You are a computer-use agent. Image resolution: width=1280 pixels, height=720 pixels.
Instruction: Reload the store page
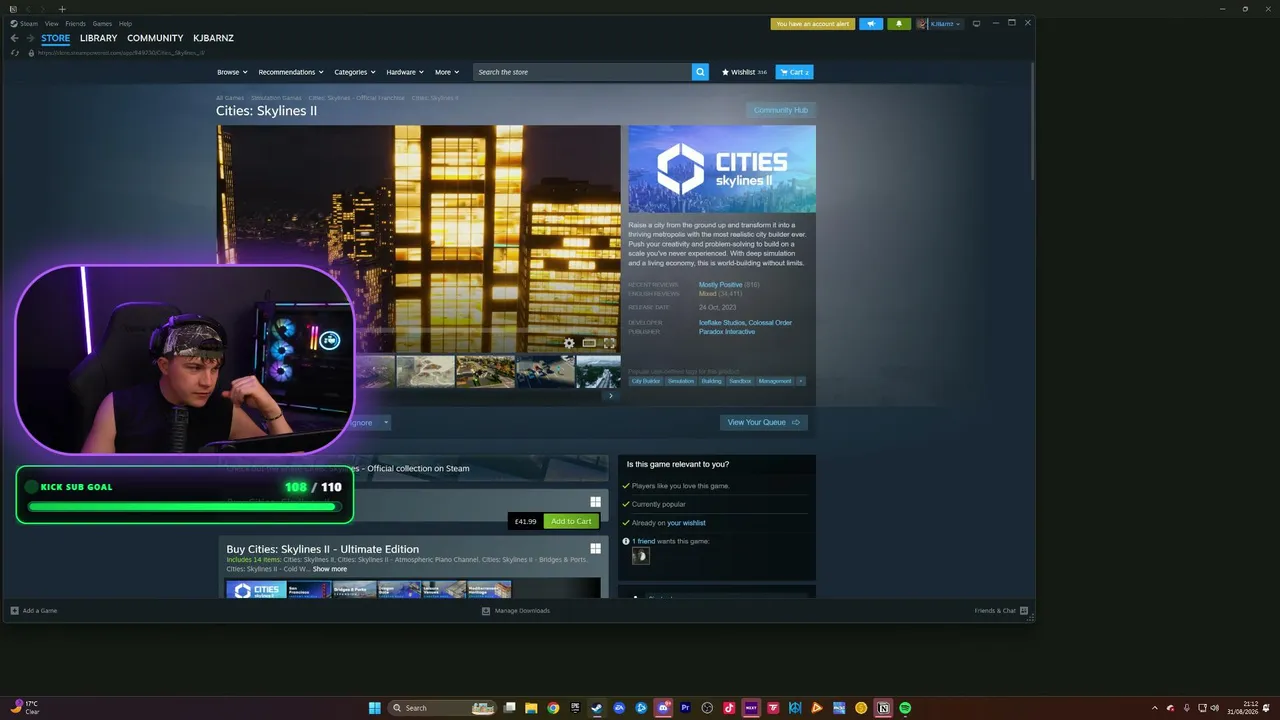click(x=14, y=53)
